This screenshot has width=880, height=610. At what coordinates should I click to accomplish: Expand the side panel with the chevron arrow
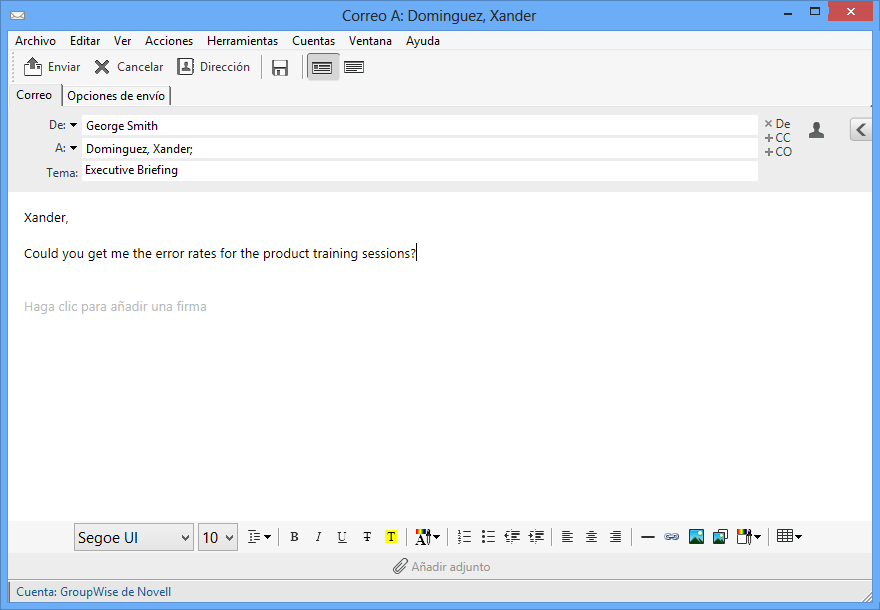pyautogui.click(x=860, y=130)
